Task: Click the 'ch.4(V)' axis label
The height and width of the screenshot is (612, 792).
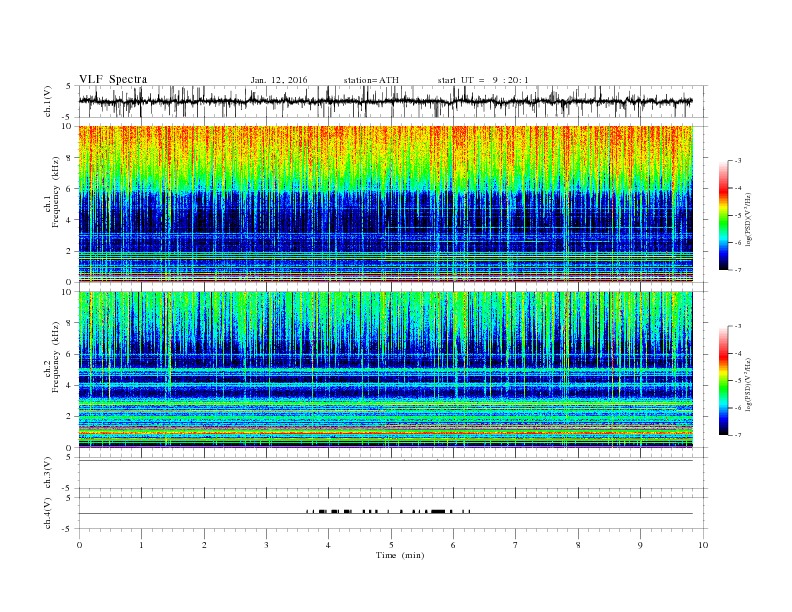Action: [x=48, y=513]
